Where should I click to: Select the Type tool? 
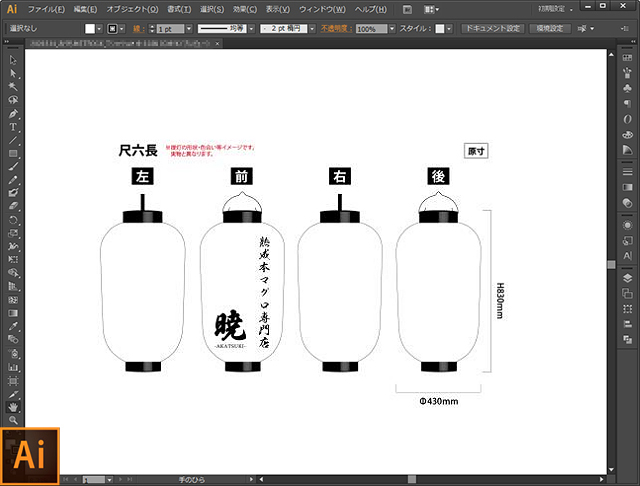(13, 127)
